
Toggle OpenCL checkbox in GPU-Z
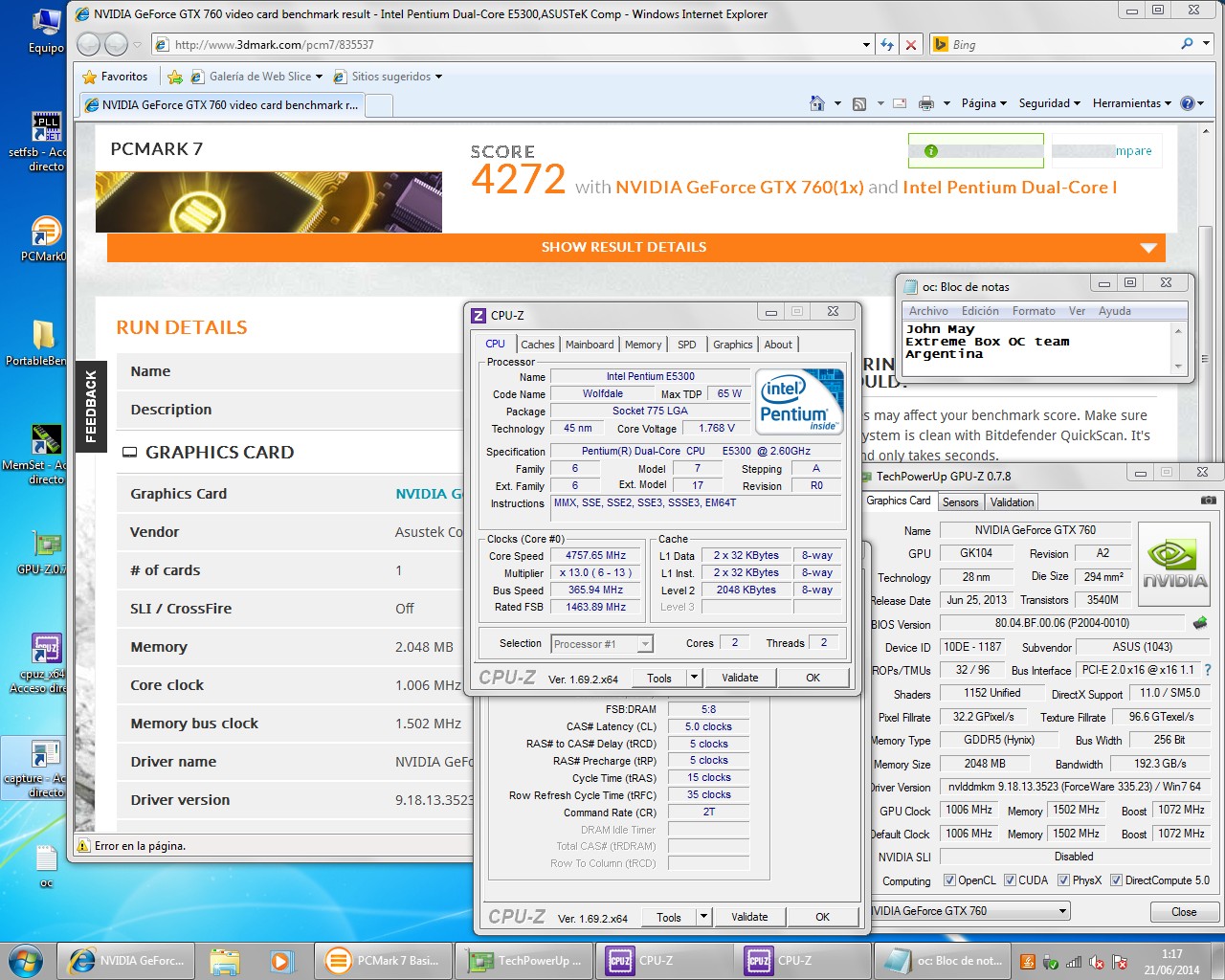949,880
